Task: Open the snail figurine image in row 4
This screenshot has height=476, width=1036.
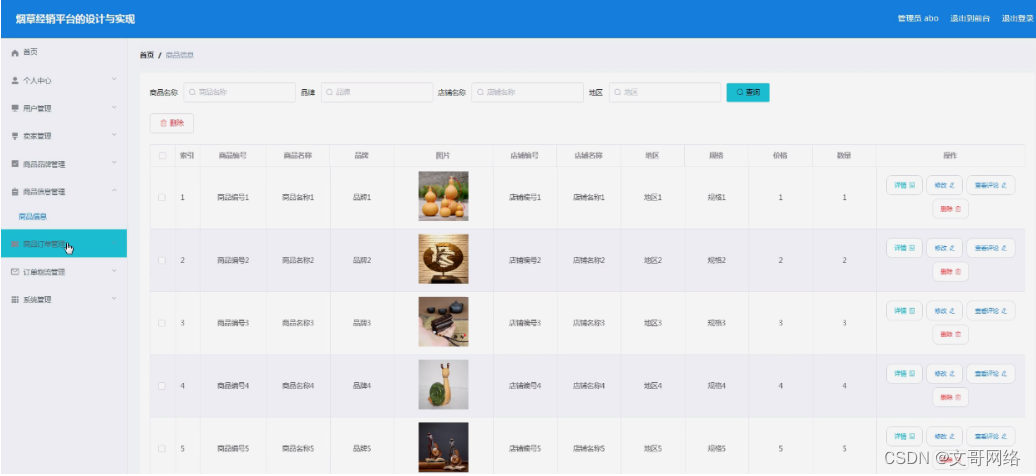Action: point(443,385)
